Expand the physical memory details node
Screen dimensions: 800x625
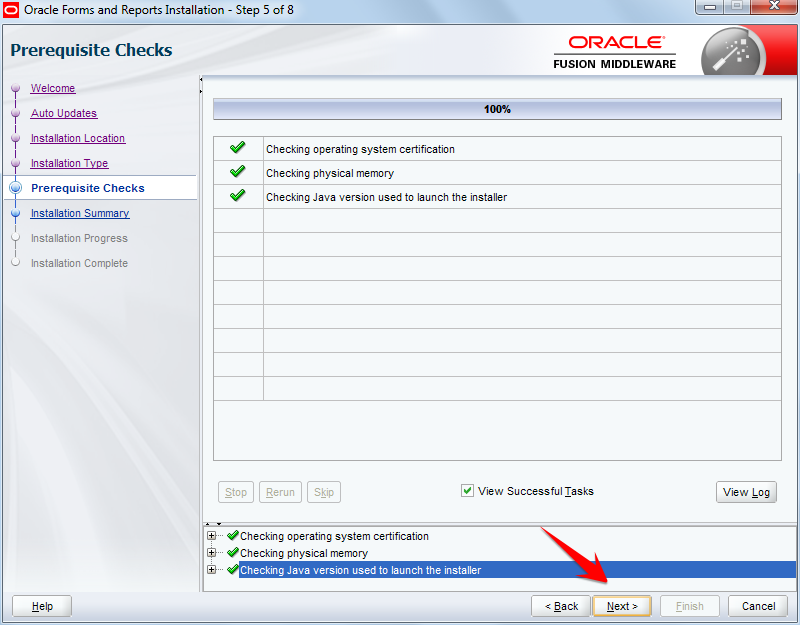click(211, 552)
